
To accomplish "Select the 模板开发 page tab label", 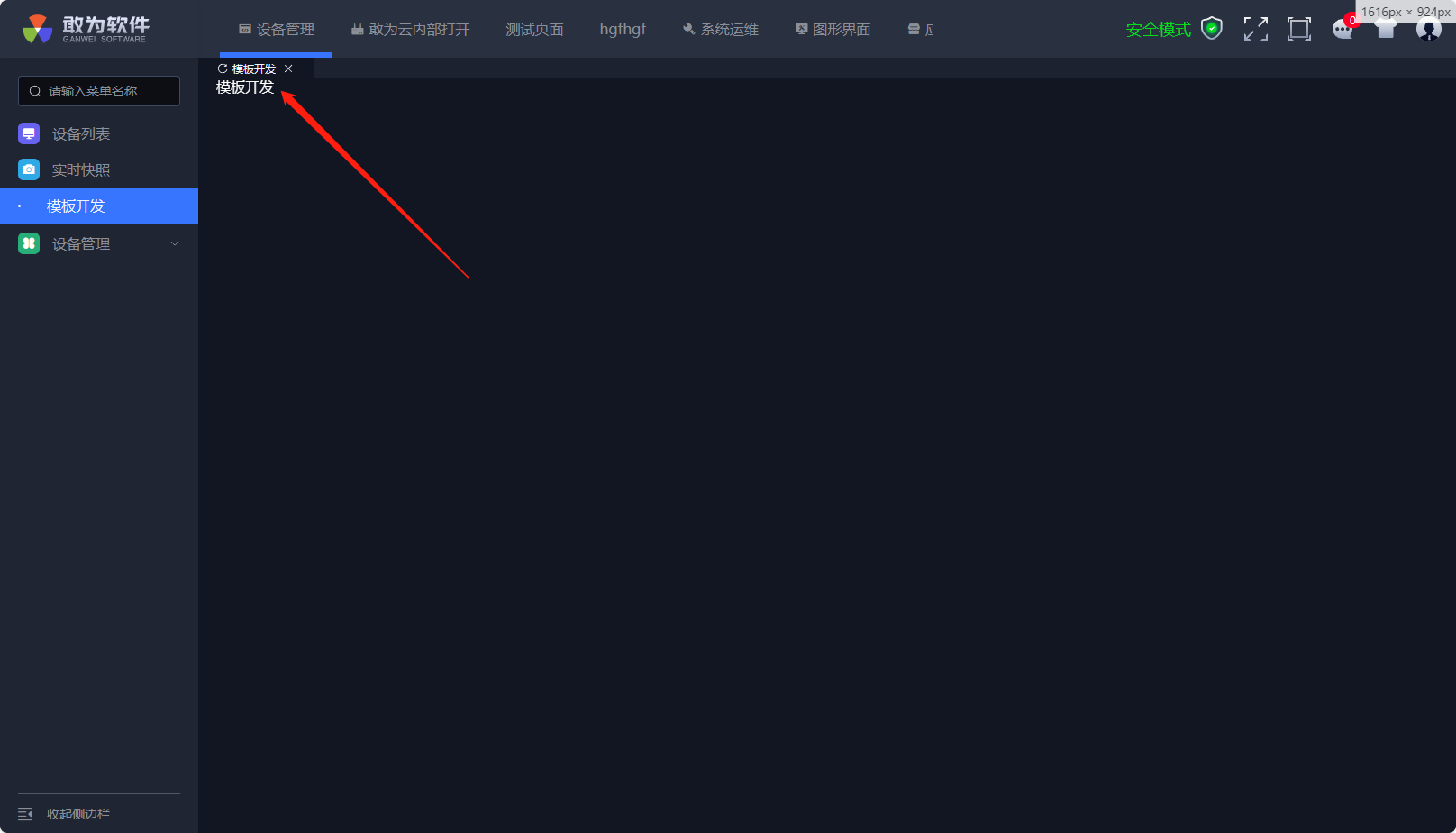I will point(254,69).
